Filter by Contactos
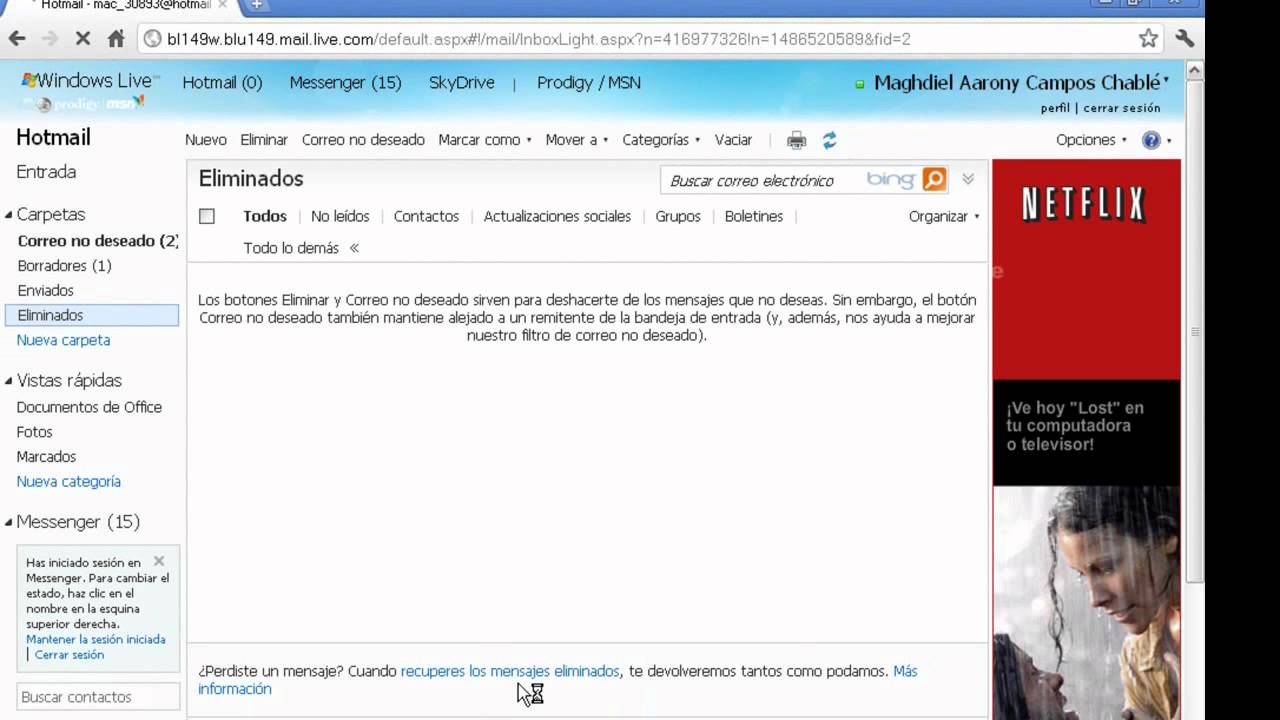 426,216
